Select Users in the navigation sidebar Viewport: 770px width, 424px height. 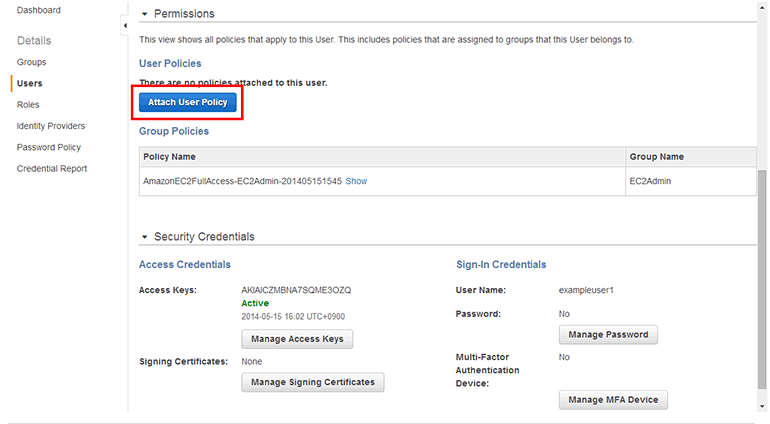[x=29, y=84]
